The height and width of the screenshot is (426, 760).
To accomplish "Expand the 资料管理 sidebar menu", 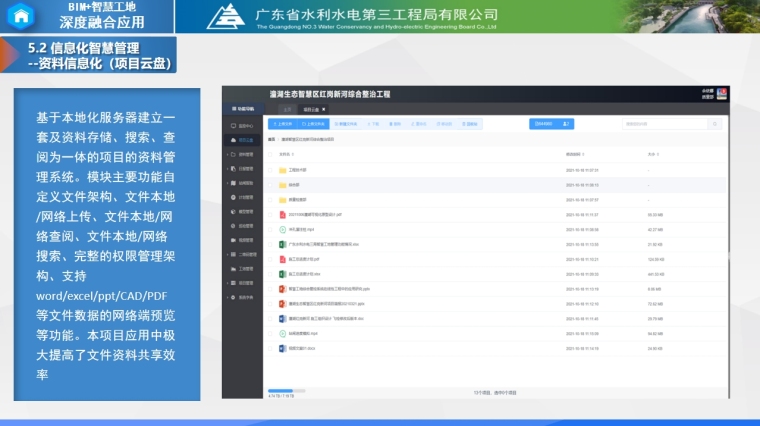I will (245, 155).
